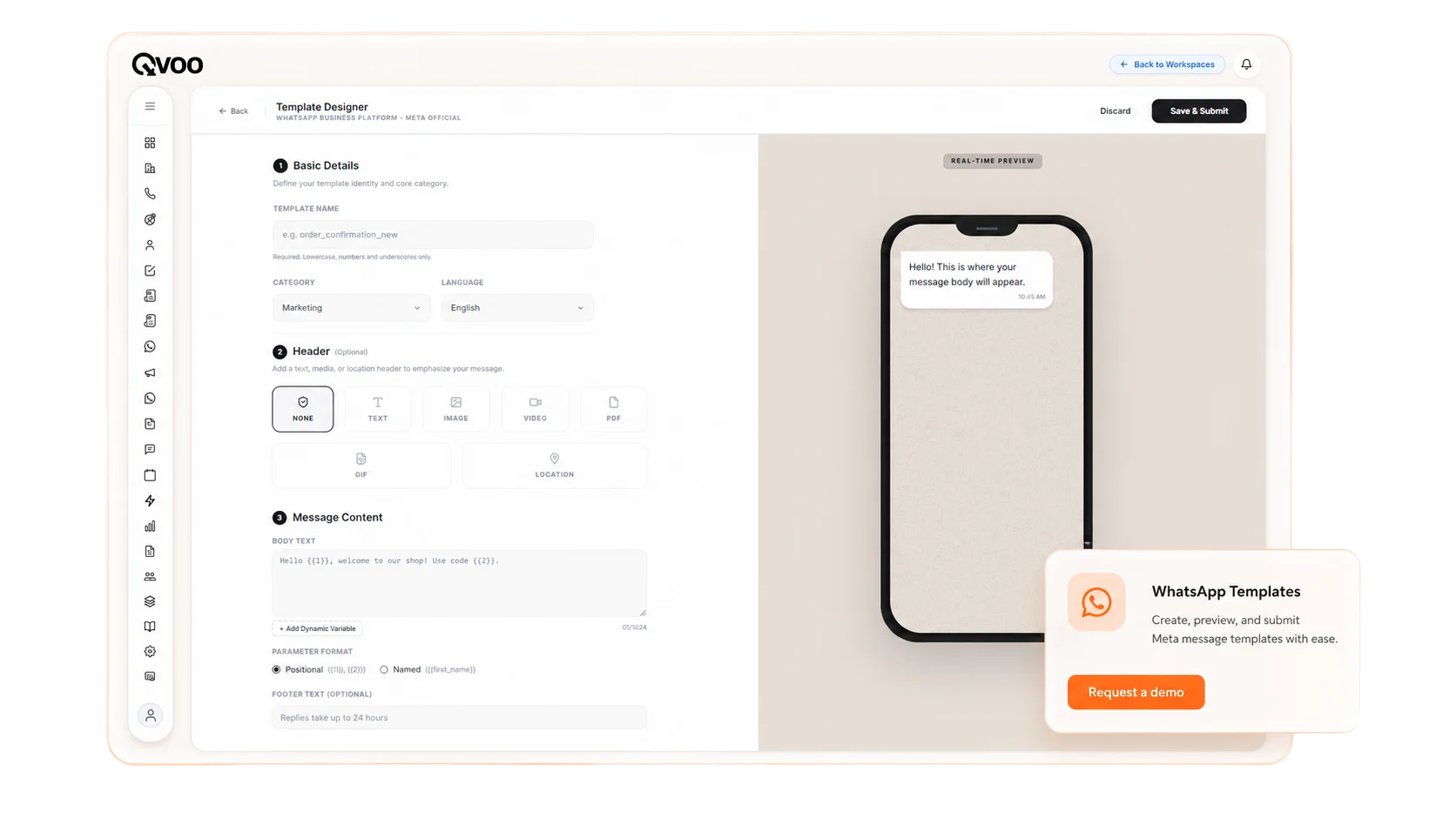
Task: Open the document icon below bar chart
Action: tap(150, 551)
